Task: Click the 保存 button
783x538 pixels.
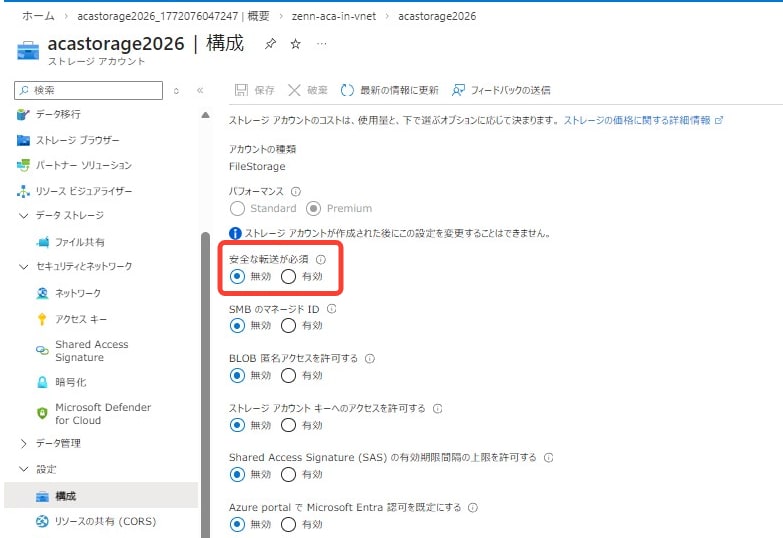Action: (x=255, y=90)
